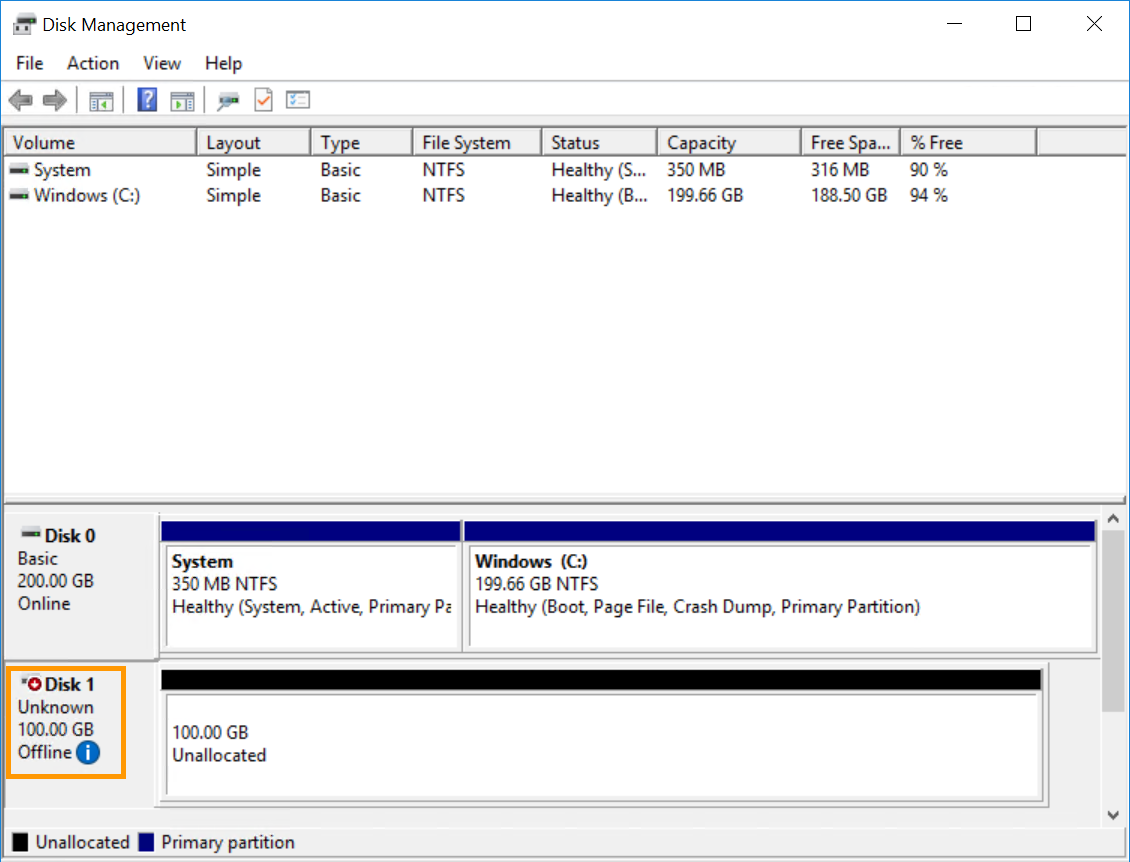Click the Back navigation arrow
The height and width of the screenshot is (862, 1130).
[20, 99]
